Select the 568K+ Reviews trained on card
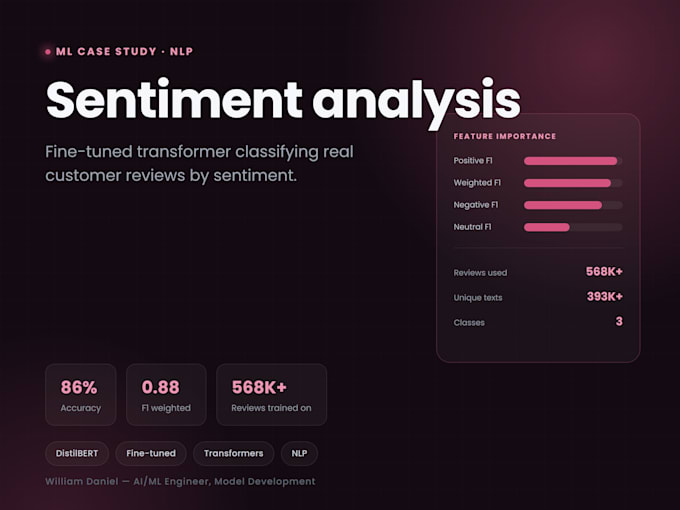This screenshot has width=680, height=510. pos(271,395)
